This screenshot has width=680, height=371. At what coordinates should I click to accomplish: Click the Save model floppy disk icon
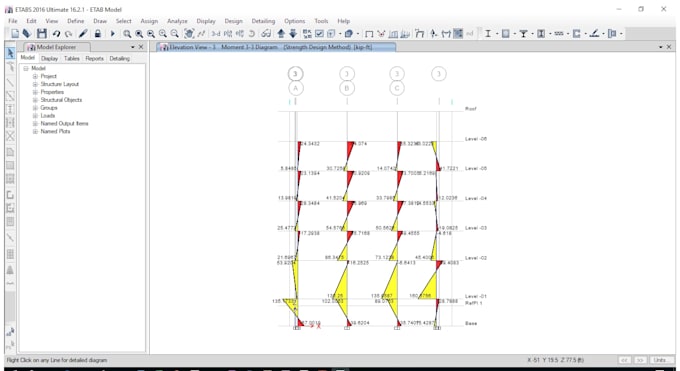(x=42, y=33)
